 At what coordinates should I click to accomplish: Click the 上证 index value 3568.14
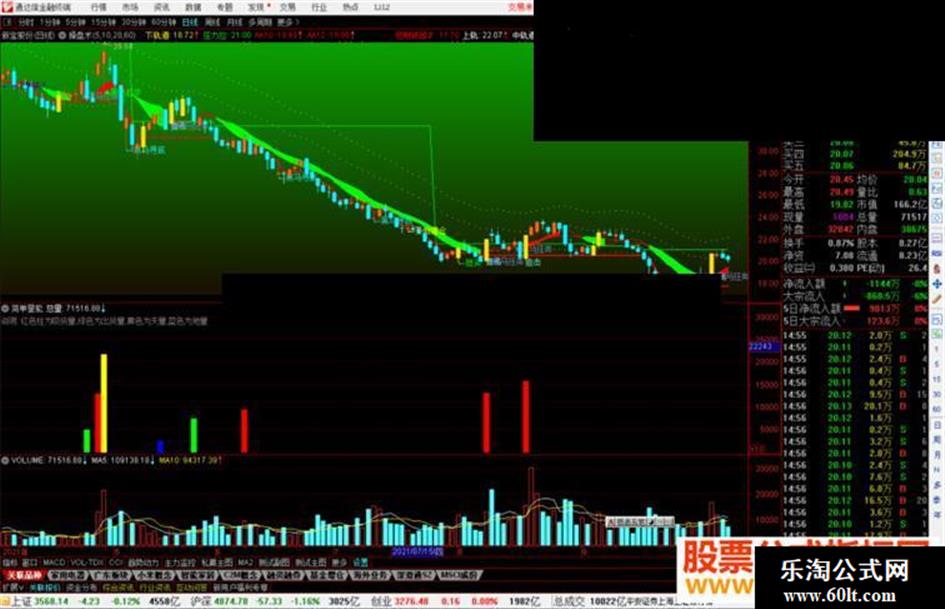52,601
